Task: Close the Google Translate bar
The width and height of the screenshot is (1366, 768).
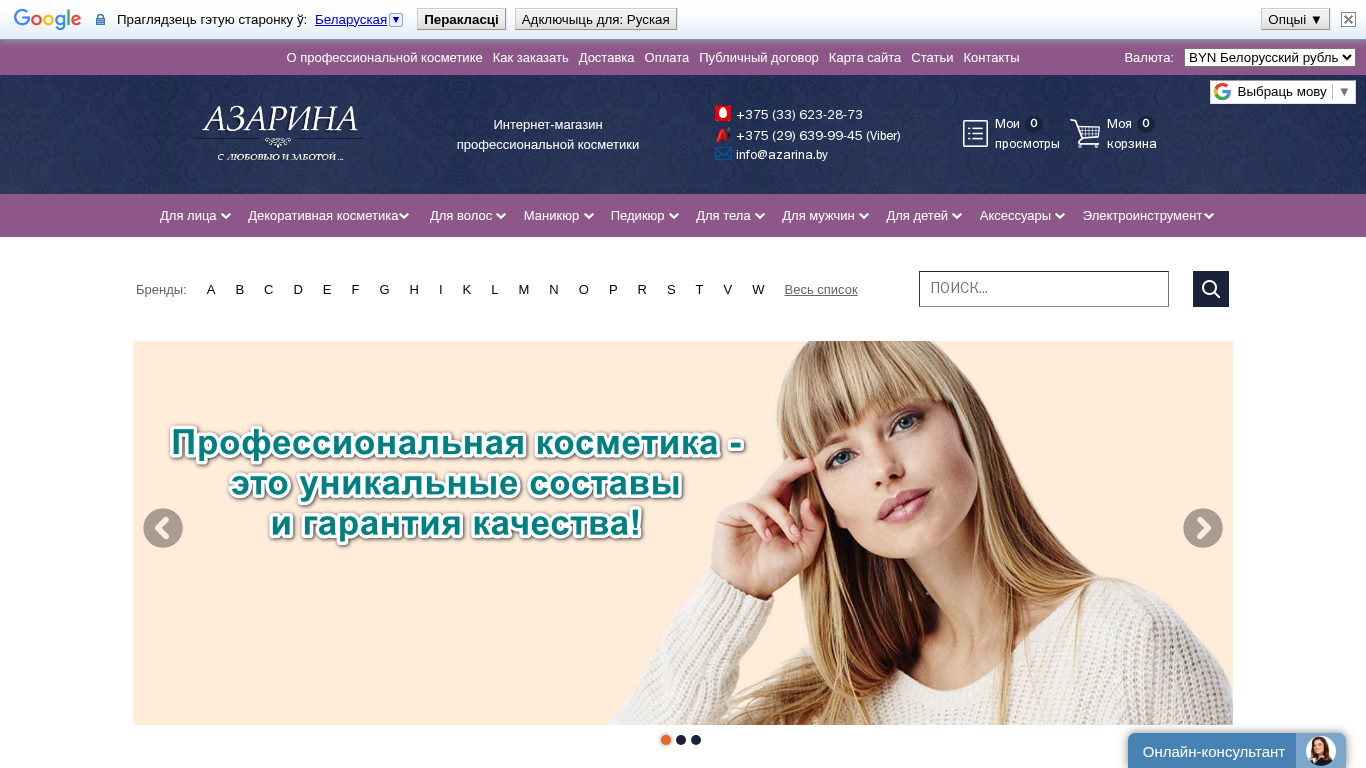Action: 1348,19
